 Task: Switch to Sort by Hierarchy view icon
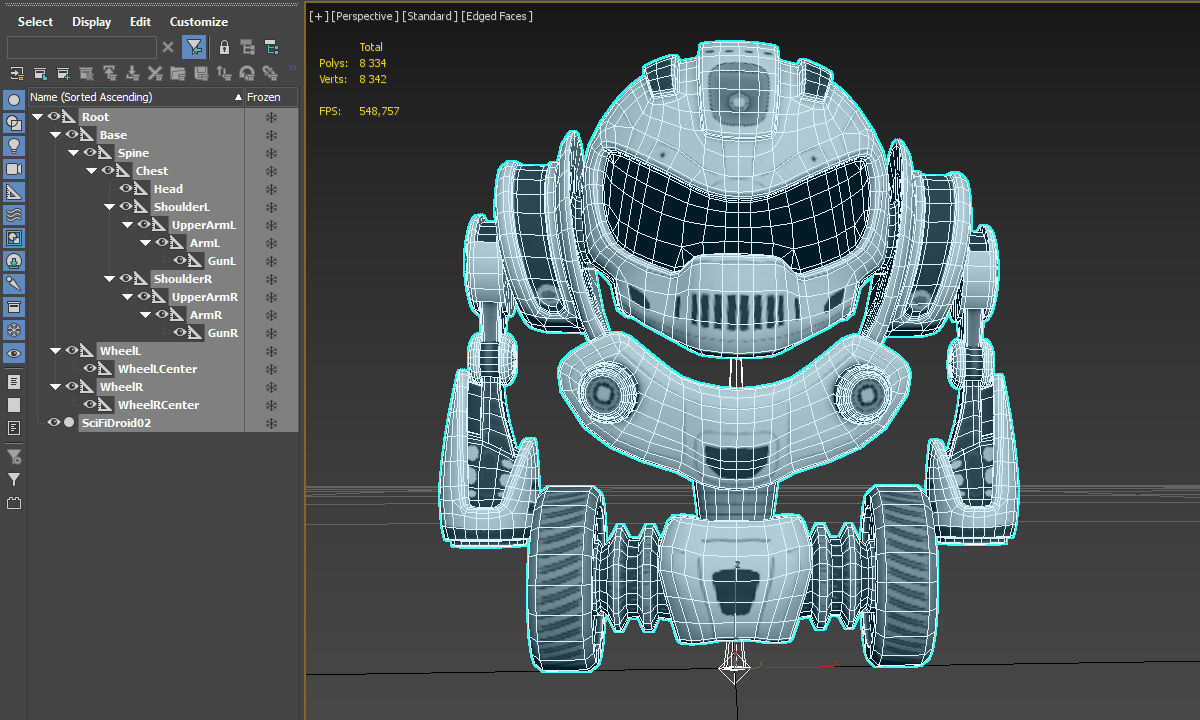(271, 47)
